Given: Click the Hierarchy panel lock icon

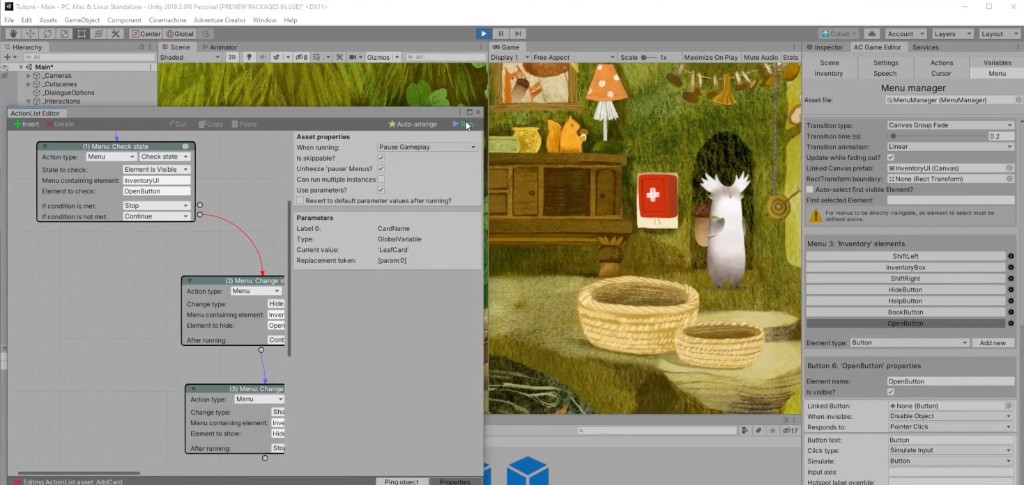Looking at the screenshot, I should (x=142, y=47).
